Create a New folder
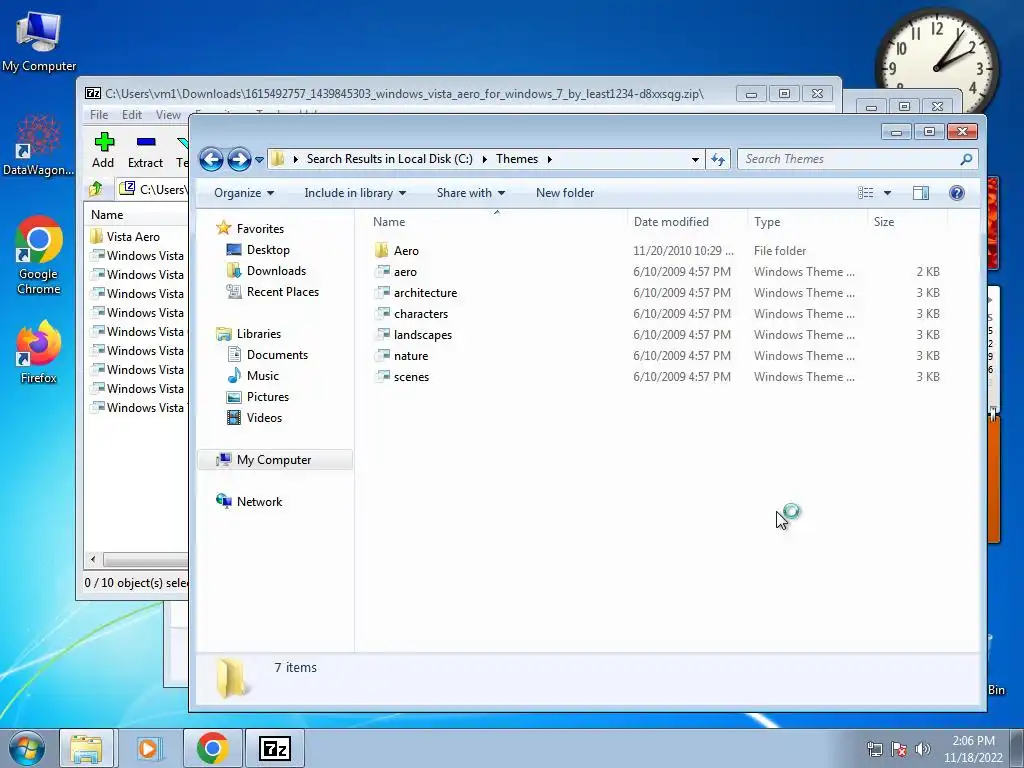The height and width of the screenshot is (768, 1024). point(565,193)
